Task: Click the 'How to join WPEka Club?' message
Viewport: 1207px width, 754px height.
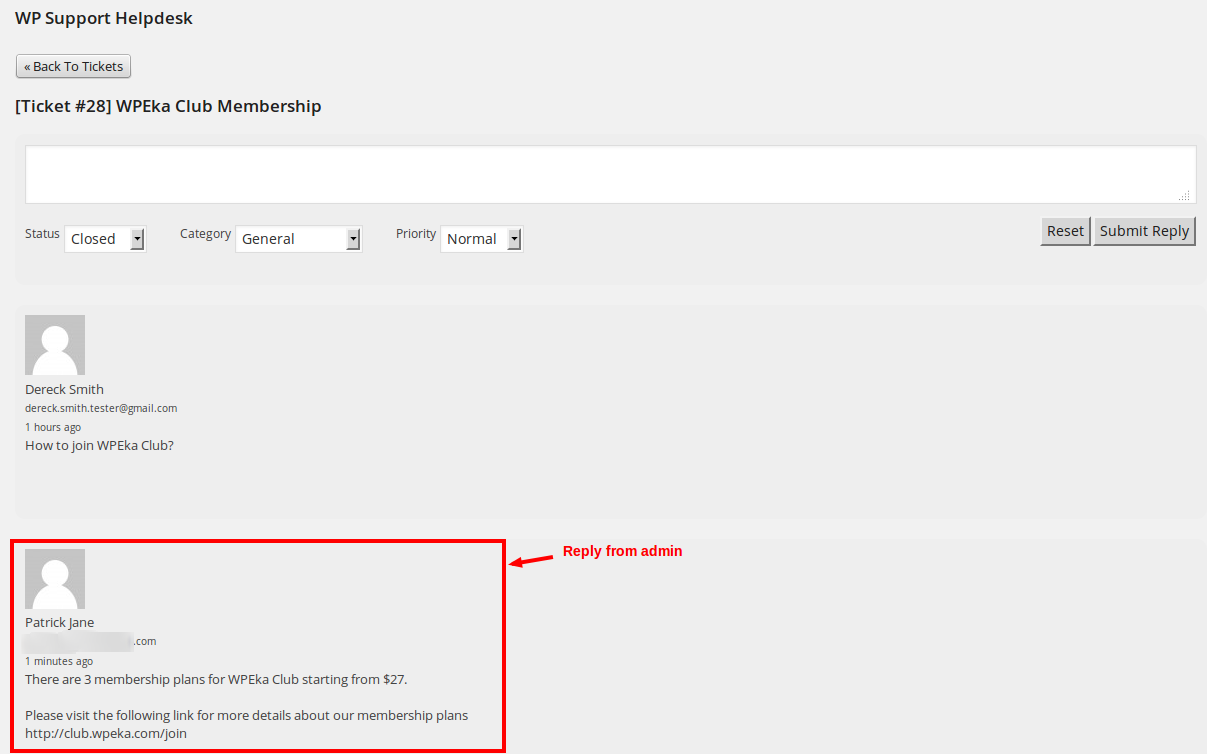Action: [99, 445]
